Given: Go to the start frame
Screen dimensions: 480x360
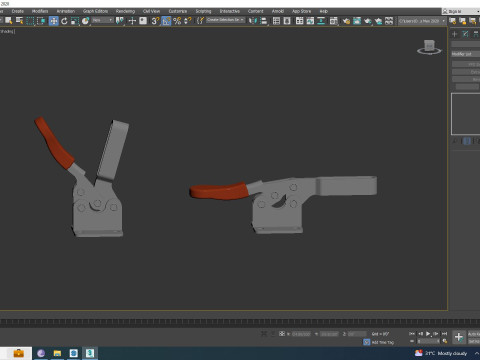Looking at the screenshot, I should (x=412, y=333).
